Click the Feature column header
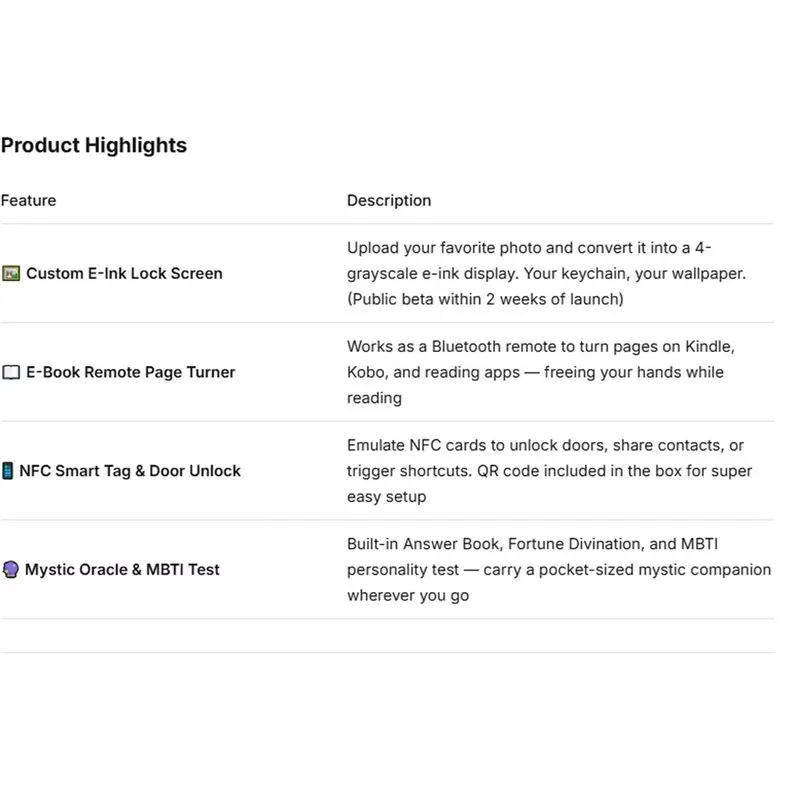The image size is (800, 800). tap(29, 201)
